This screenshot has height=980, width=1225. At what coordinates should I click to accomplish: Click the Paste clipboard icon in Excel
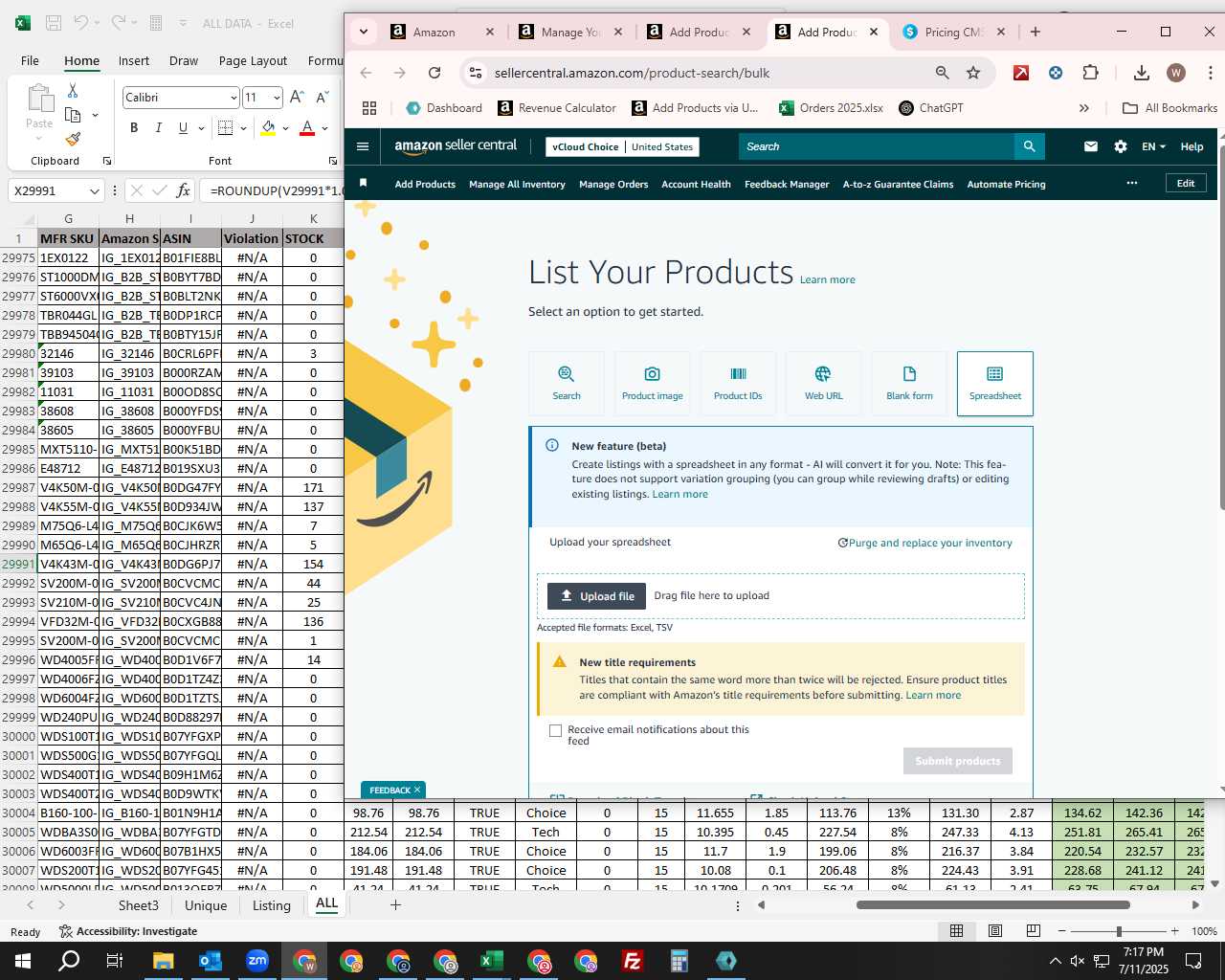tap(39, 99)
